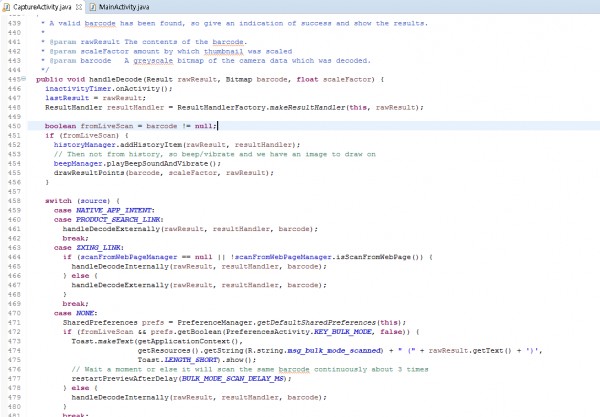This screenshot has height=417, width=600.
Task: Click handleDecodeExternally call on line 461
Action: 111,229
